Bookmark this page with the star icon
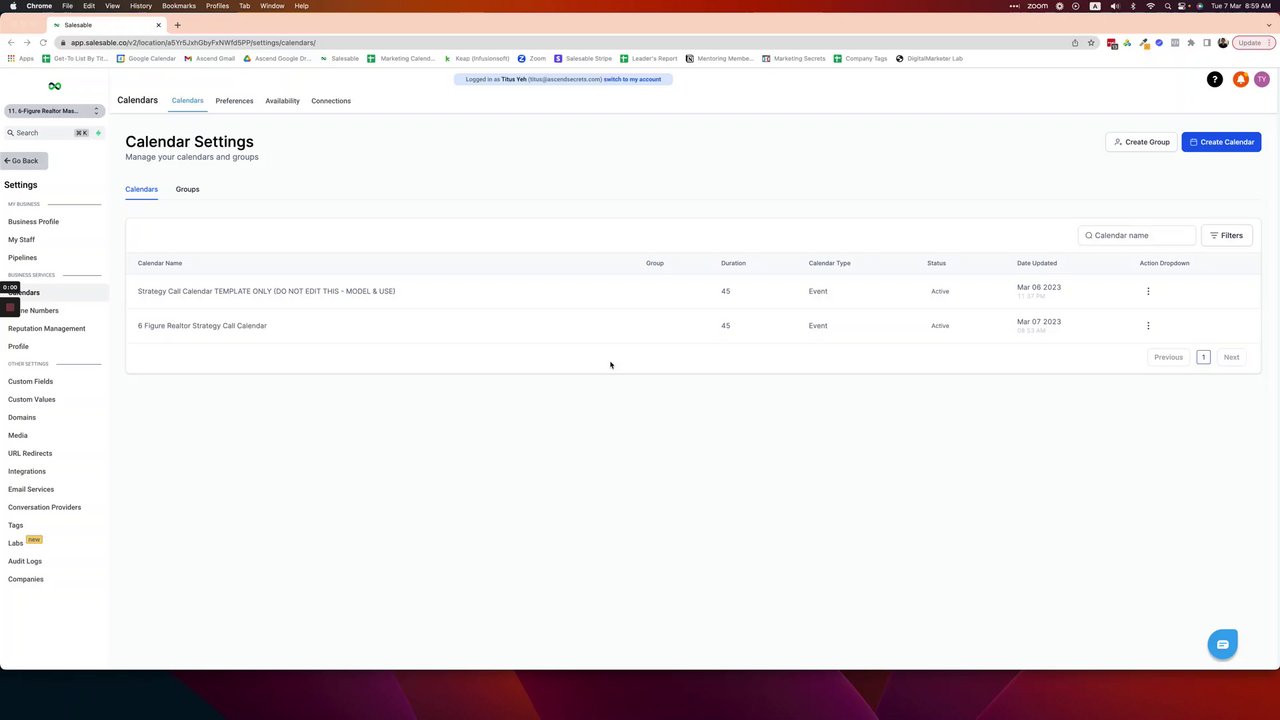The image size is (1280, 720). (1091, 43)
